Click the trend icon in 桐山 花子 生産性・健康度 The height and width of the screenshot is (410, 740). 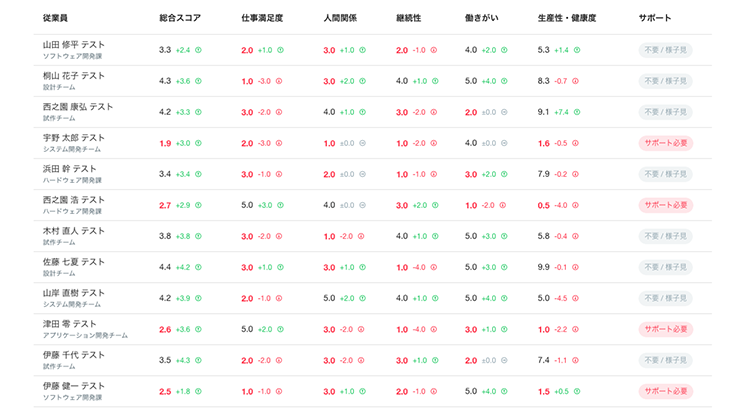coord(575,81)
